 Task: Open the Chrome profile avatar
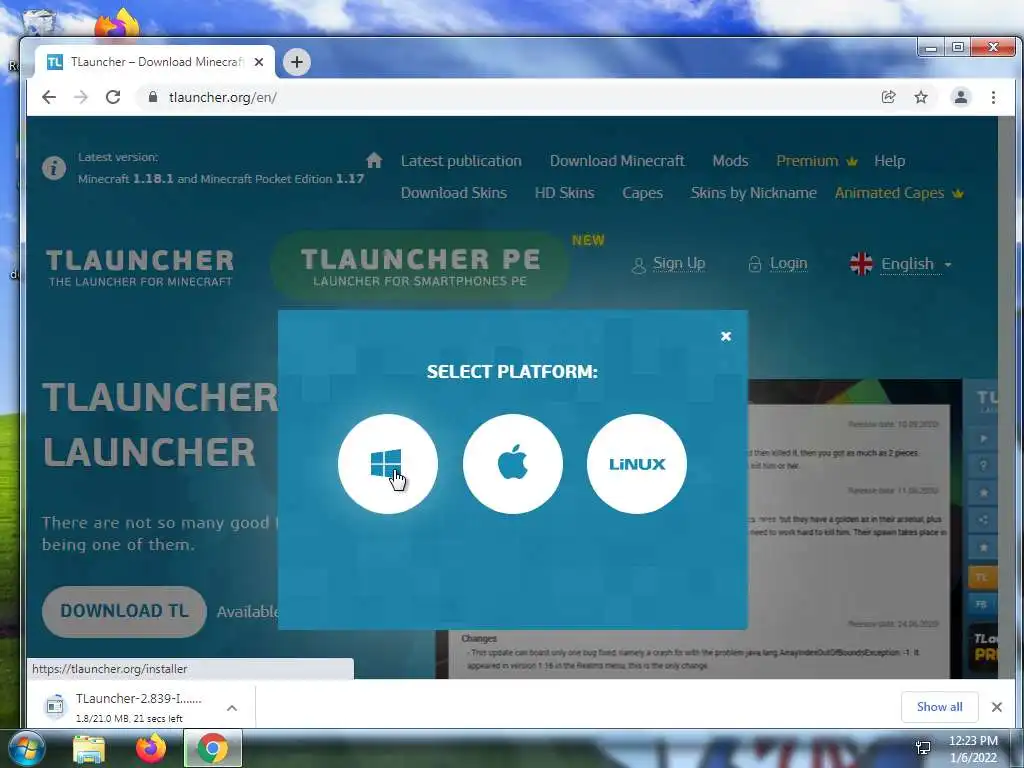pos(961,97)
